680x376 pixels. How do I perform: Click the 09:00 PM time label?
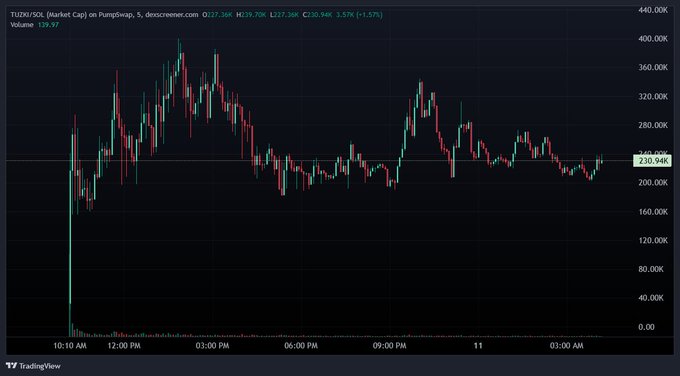tap(390, 346)
